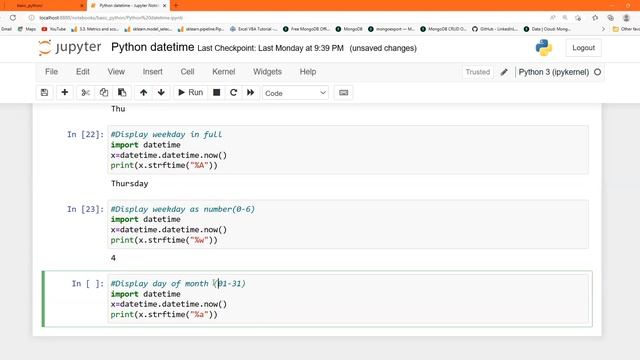Run the selected cell

[191, 93]
